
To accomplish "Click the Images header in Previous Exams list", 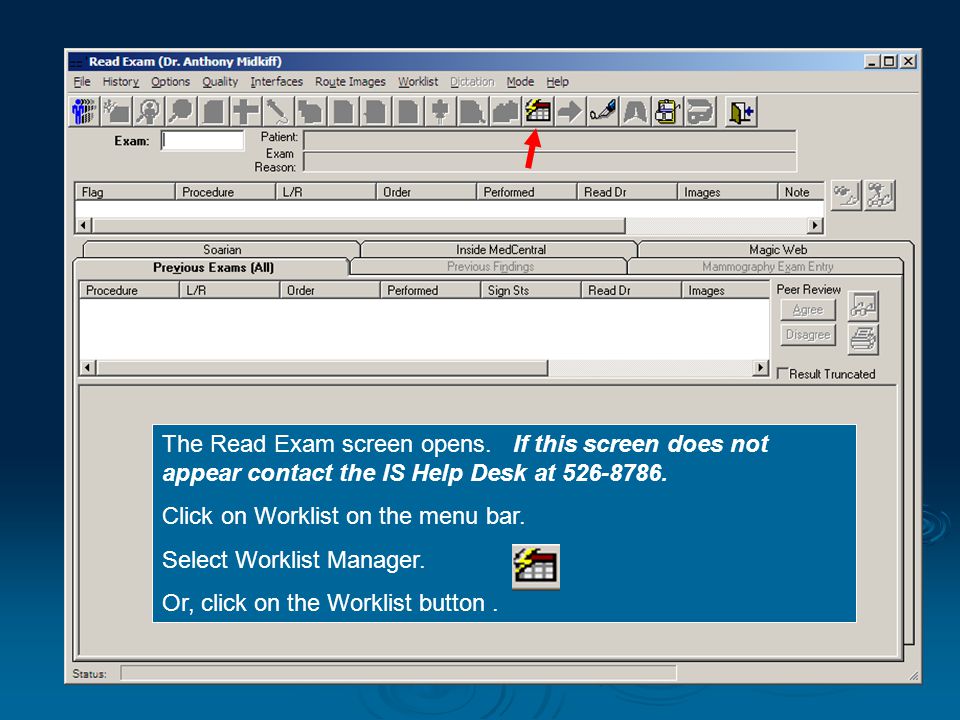I will [x=726, y=290].
